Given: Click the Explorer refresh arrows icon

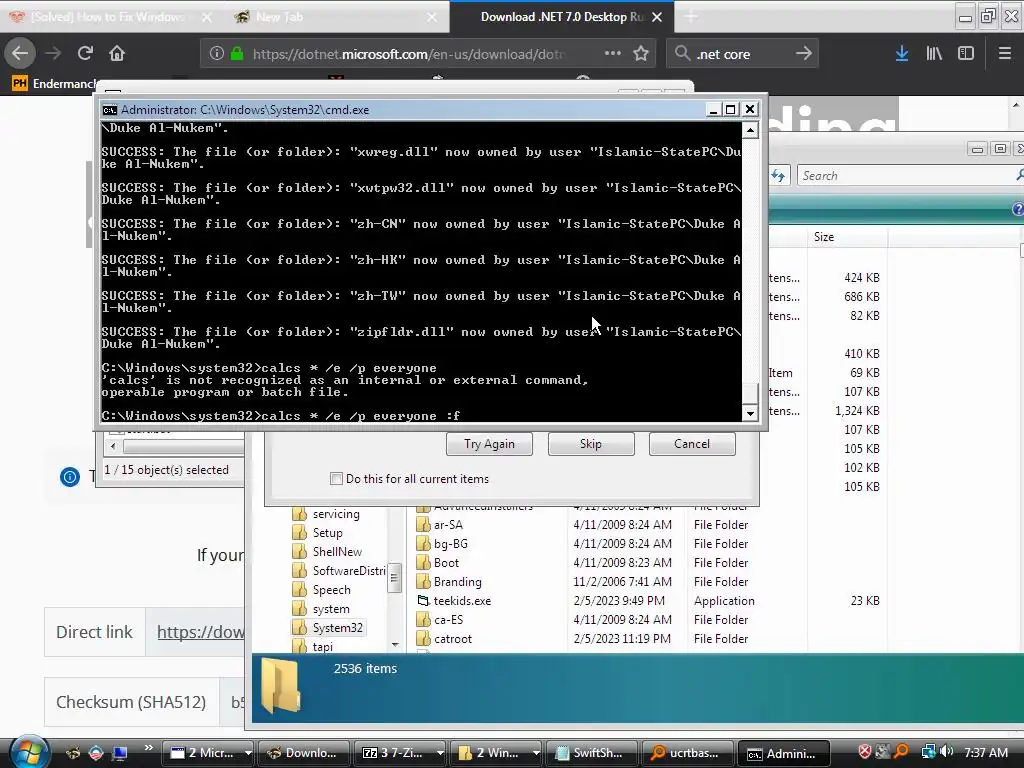Looking at the screenshot, I should tap(778, 175).
